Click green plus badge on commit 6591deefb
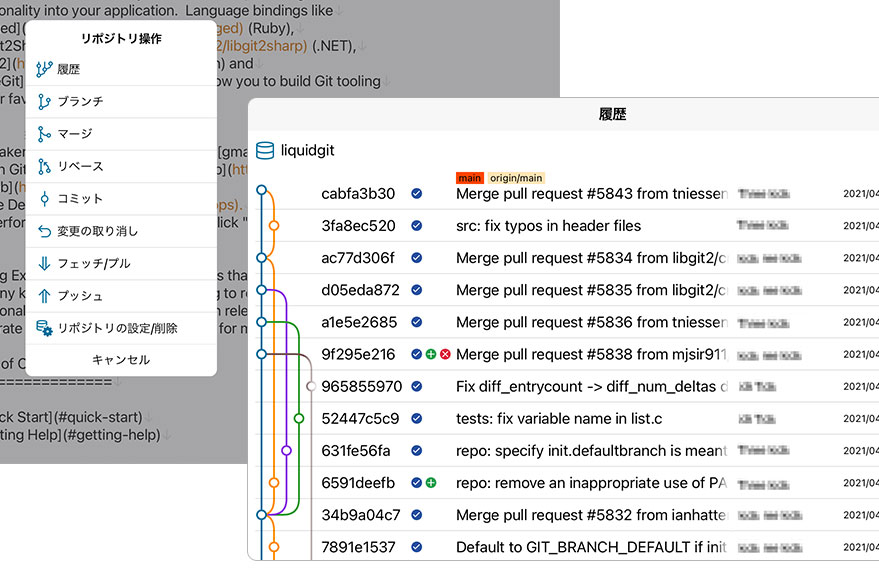879x568 pixels. pyautogui.click(x=431, y=483)
